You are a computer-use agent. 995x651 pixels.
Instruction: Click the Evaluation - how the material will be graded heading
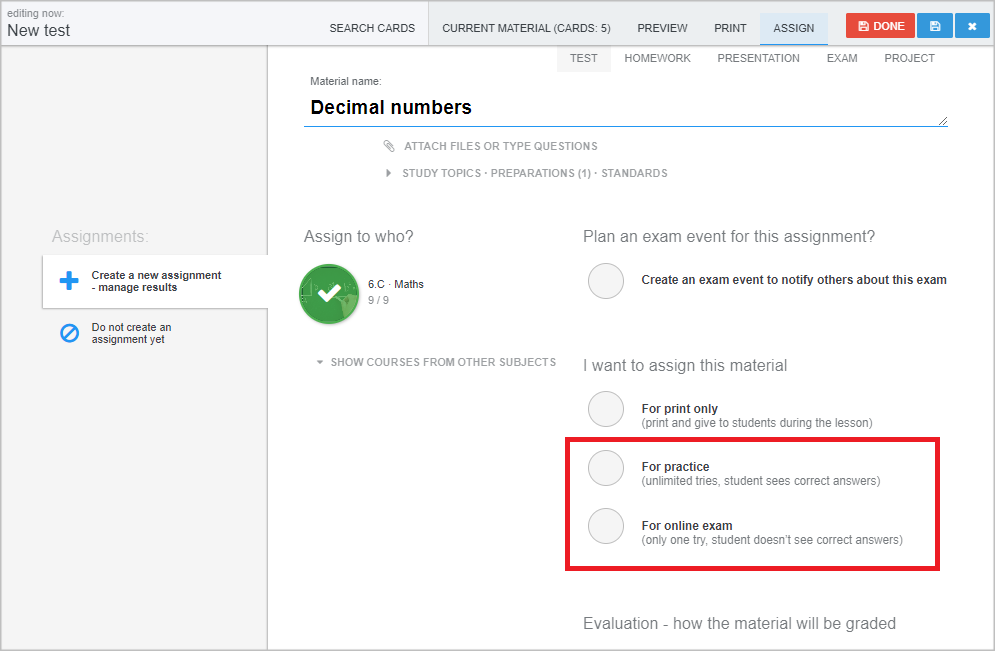[739, 624]
